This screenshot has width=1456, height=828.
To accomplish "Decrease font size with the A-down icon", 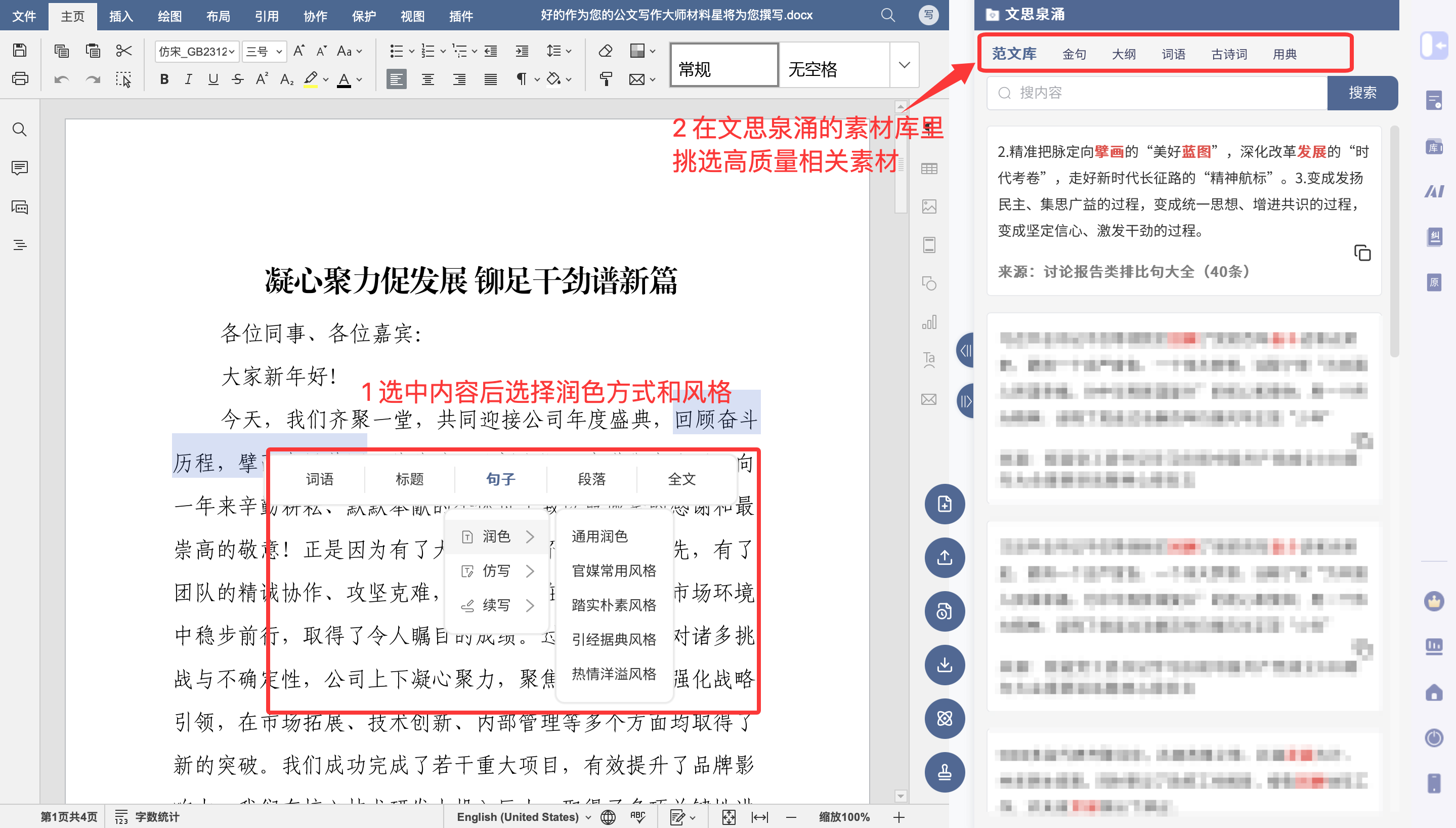I will click(322, 51).
